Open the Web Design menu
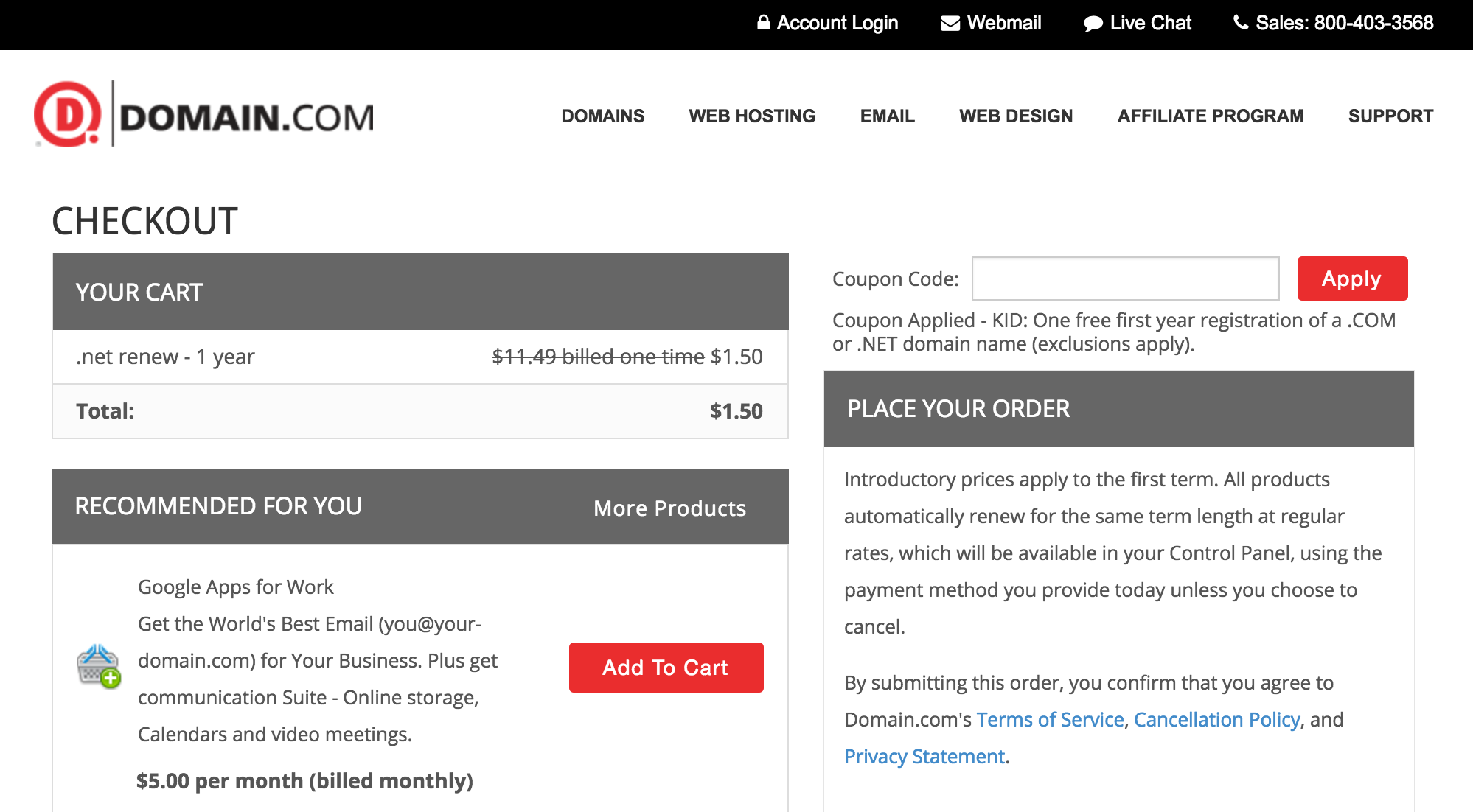Screen dimensions: 1473x812 tap(1015, 116)
